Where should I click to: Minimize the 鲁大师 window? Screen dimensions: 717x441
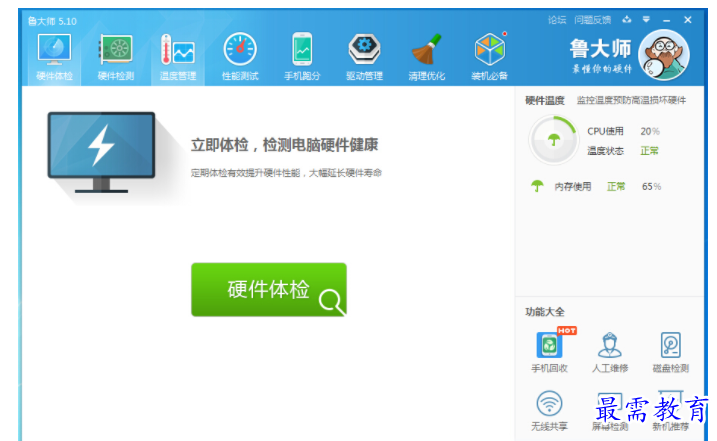pyautogui.click(x=667, y=20)
